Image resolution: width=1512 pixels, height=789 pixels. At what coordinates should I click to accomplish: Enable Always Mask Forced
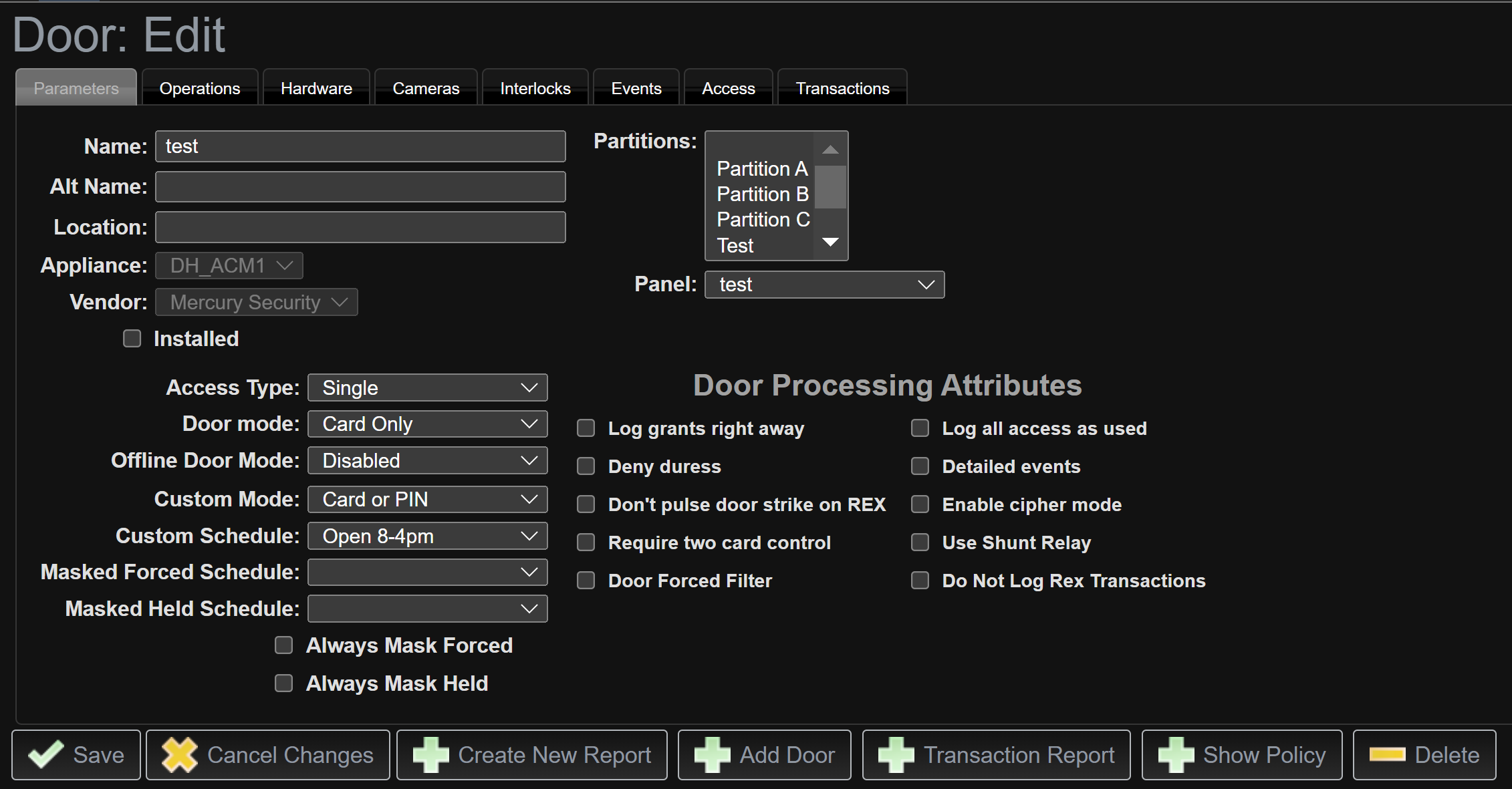click(283, 645)
